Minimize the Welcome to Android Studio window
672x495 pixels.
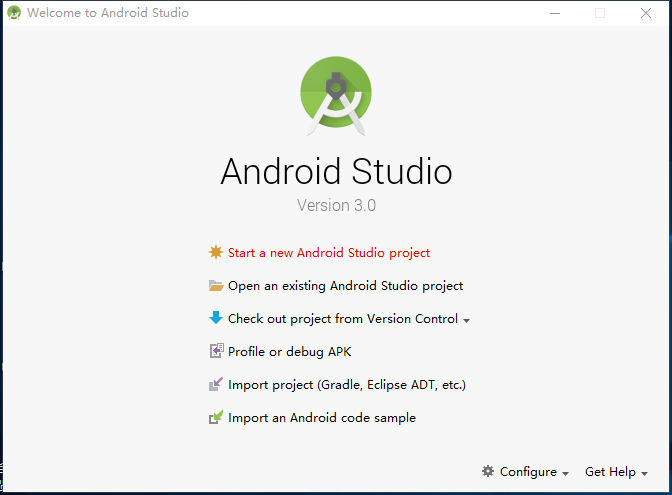555,13
